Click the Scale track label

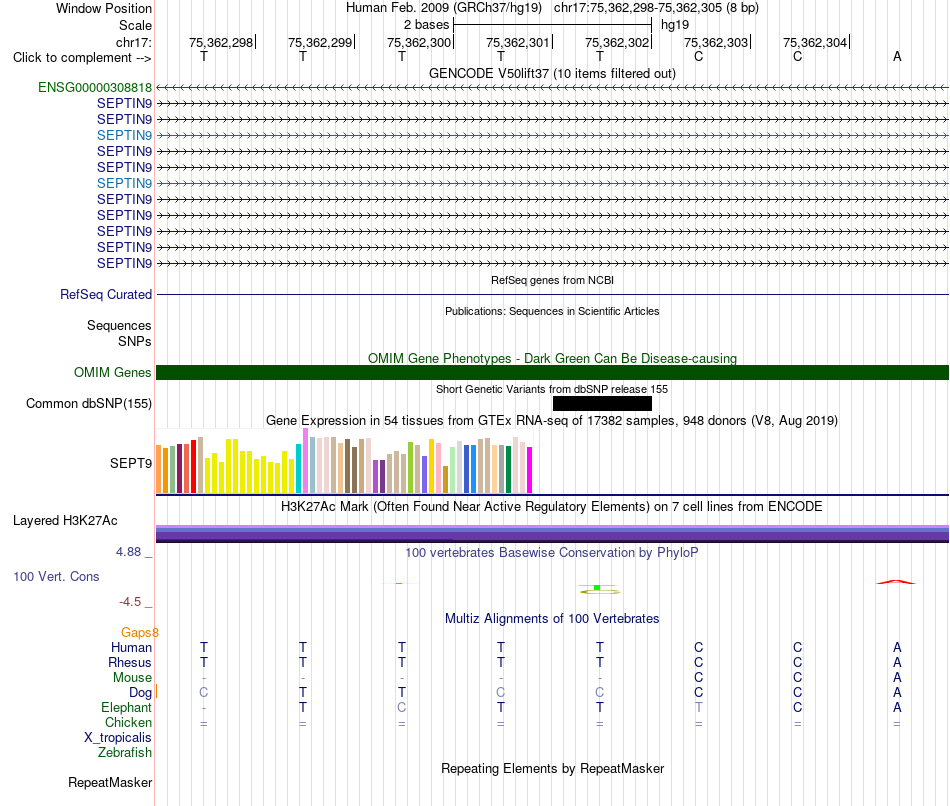[135, 25]
